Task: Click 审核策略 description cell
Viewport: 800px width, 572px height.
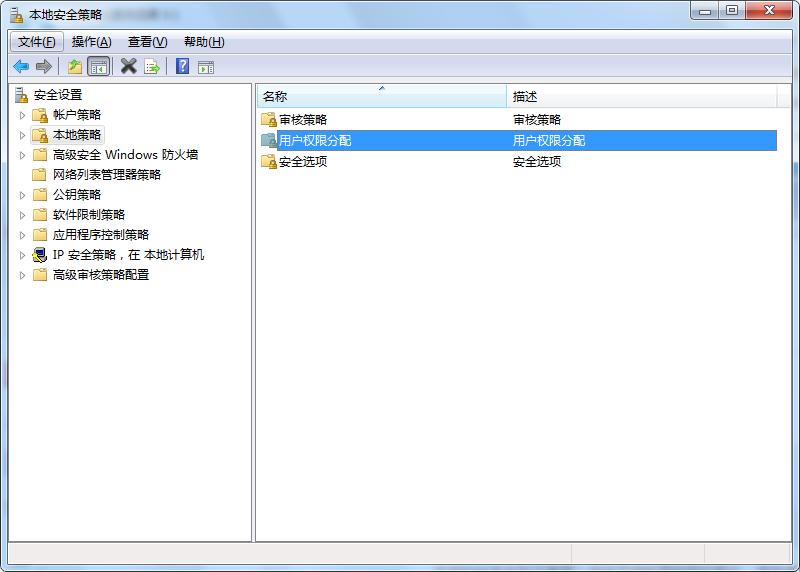Action: (537, 120)
